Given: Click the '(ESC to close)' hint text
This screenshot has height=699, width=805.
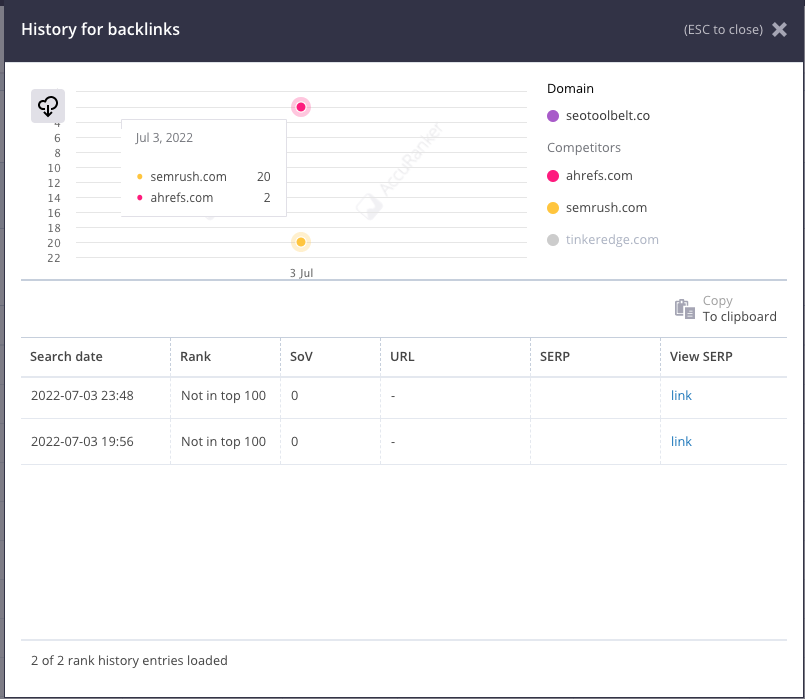Looking at the screenshot, I should tap(723, 30).
